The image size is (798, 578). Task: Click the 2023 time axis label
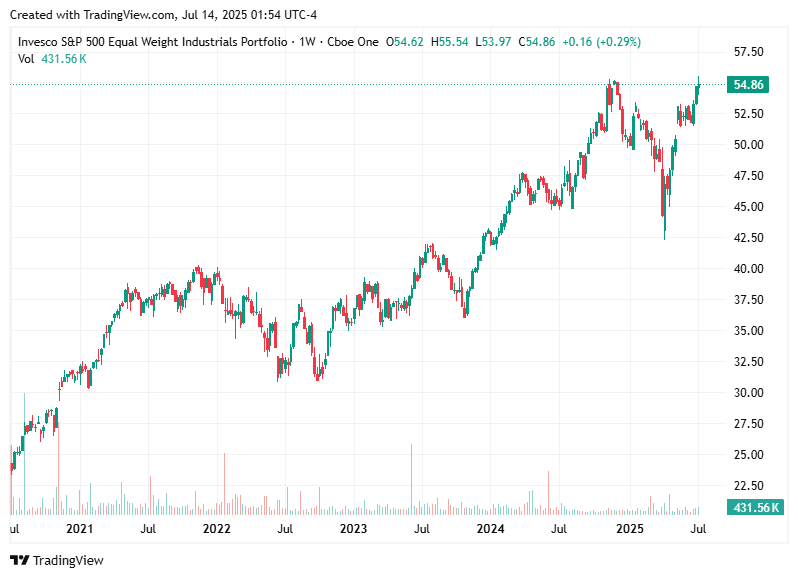353,529
